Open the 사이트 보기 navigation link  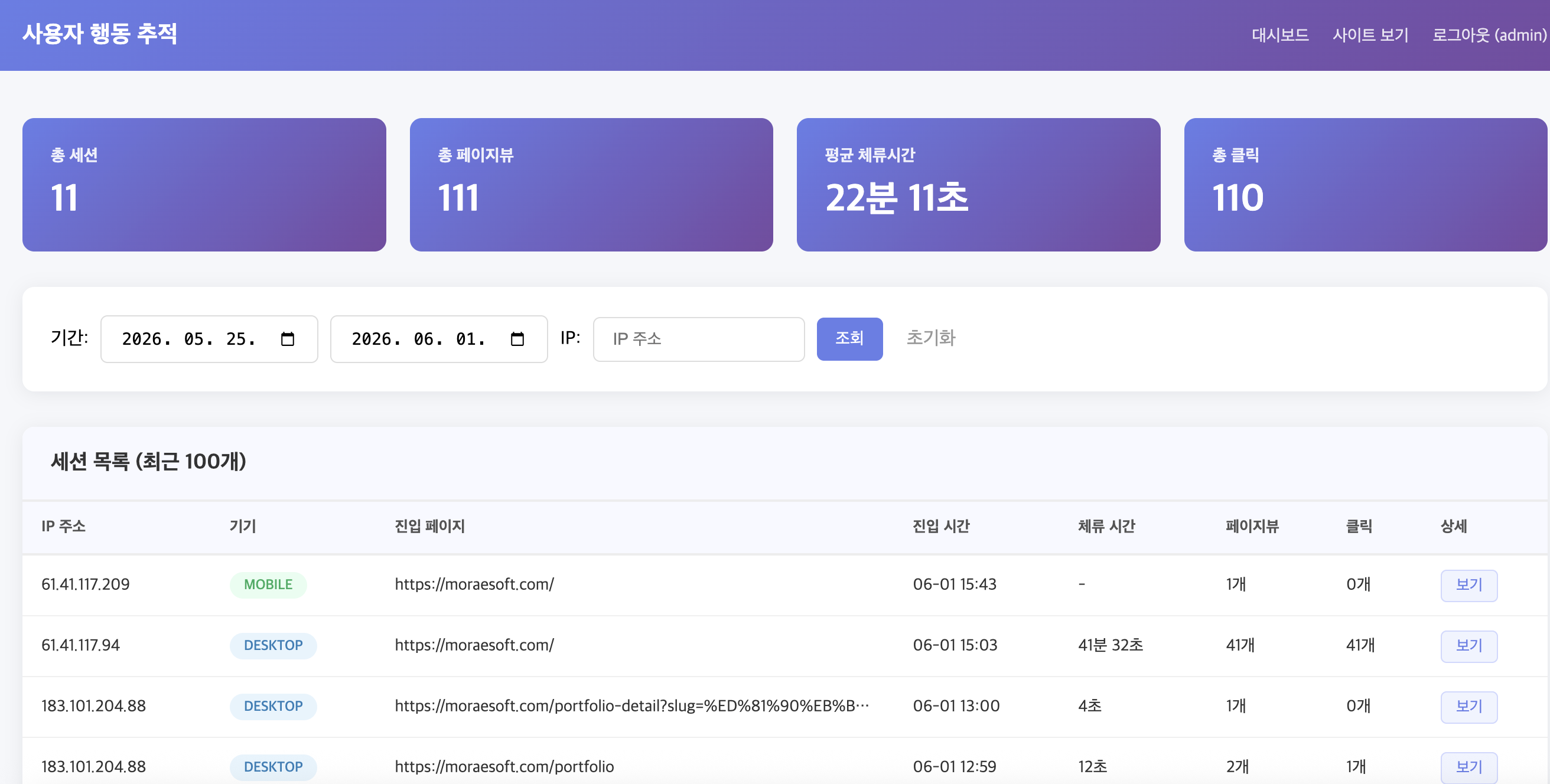(1370, 35)
